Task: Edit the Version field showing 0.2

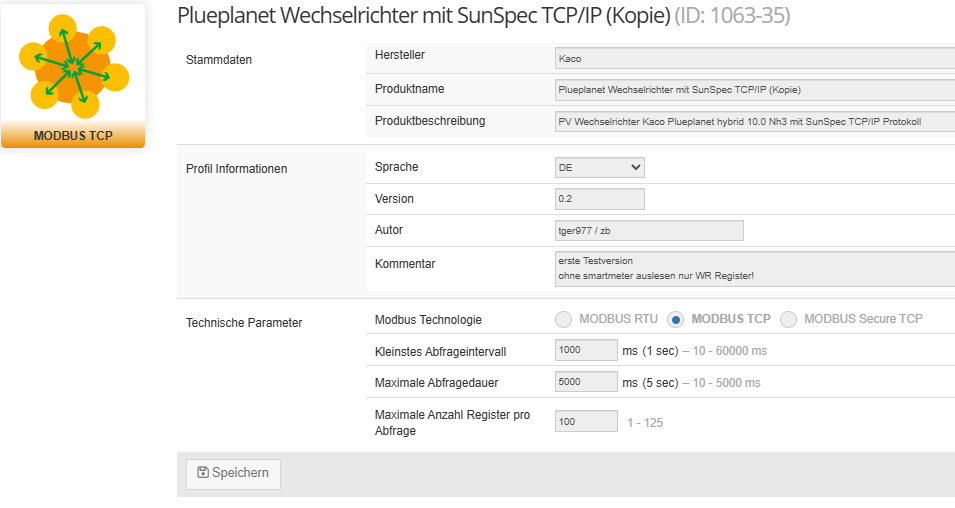Action: point(600,199)
